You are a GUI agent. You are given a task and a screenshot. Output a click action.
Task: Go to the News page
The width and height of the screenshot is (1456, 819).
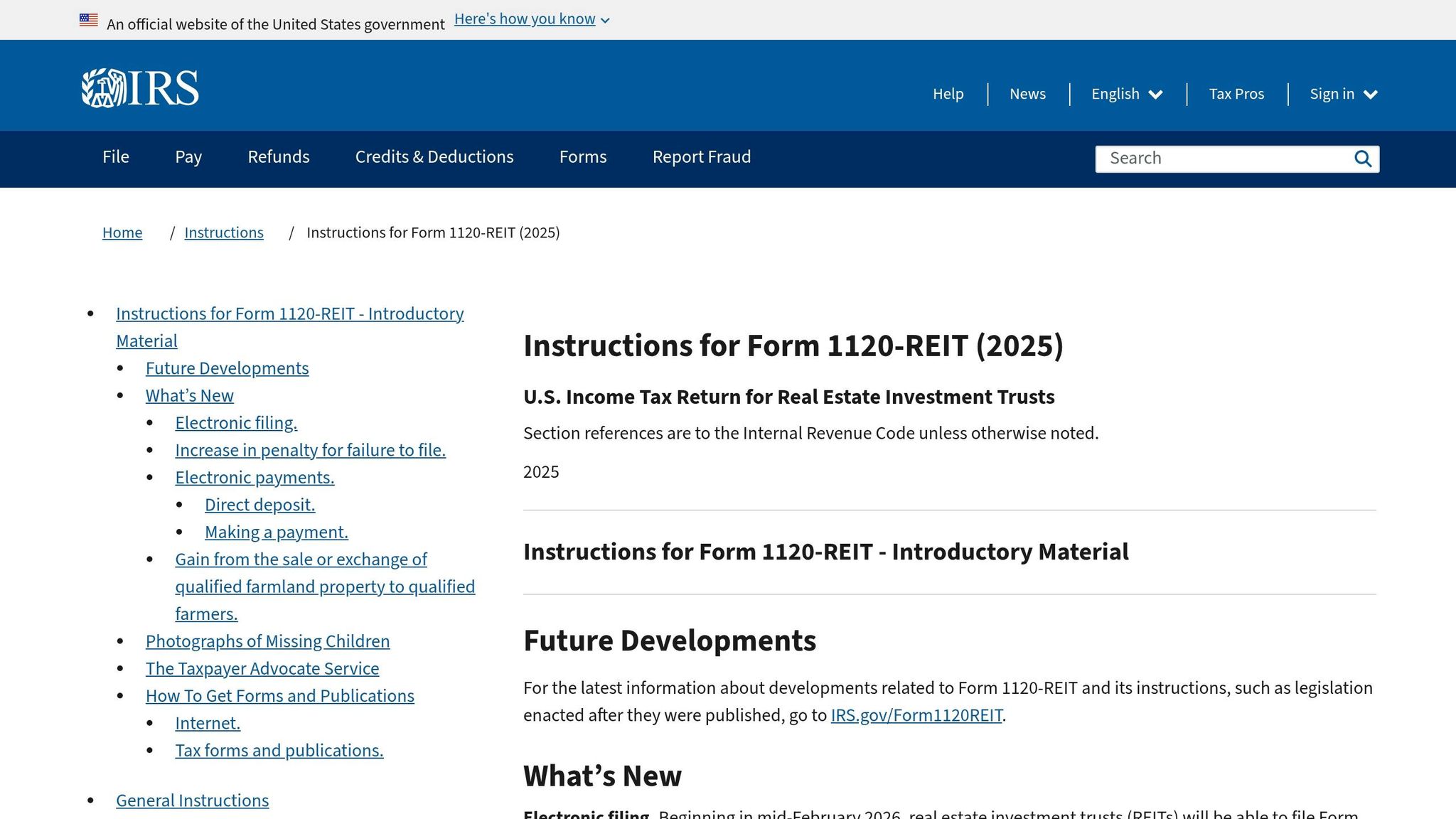[1027, 94]
